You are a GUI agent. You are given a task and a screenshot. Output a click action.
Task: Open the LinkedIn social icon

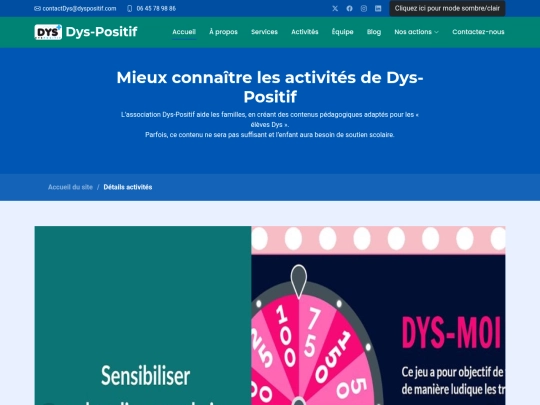coord(378,9)
